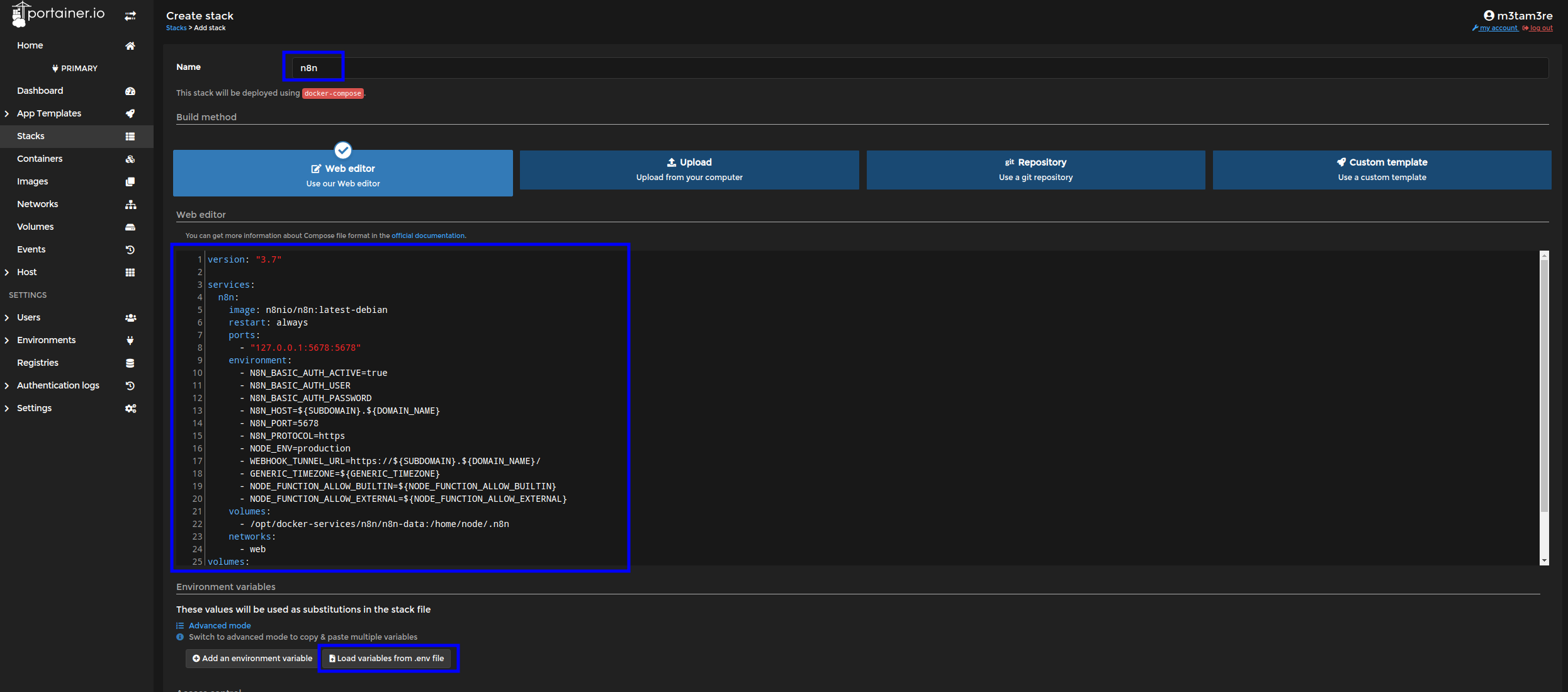1568x692 pixels.
Task: Click the Dashboard gauge icon
Action: coord(130,91)
